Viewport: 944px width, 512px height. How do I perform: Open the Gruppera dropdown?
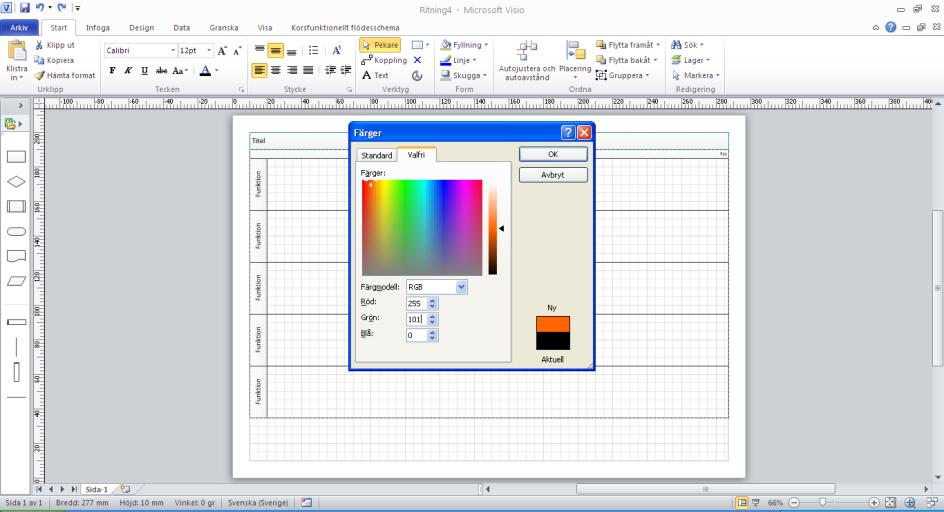click(x=623, y=75)
